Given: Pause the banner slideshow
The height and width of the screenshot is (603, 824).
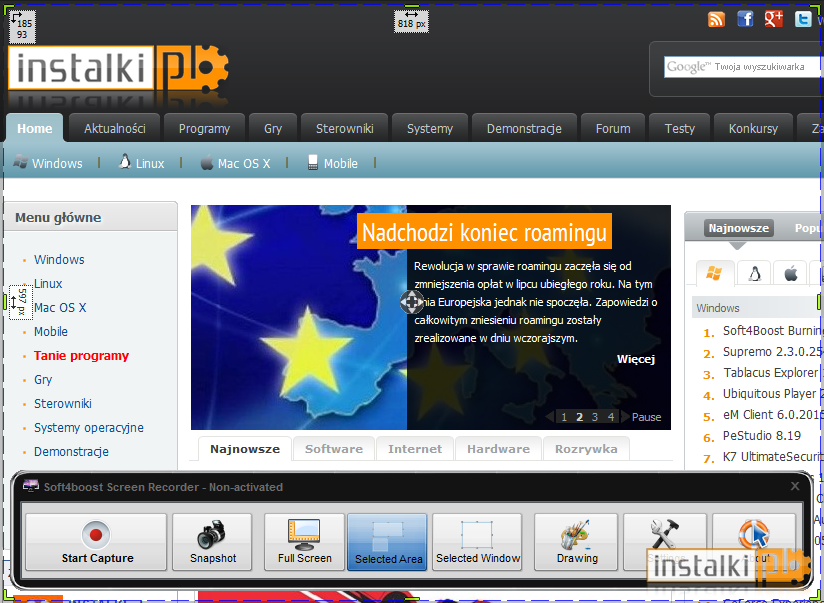Looking at the screenshot, I should pyautogui.click(x=646, y=417).
